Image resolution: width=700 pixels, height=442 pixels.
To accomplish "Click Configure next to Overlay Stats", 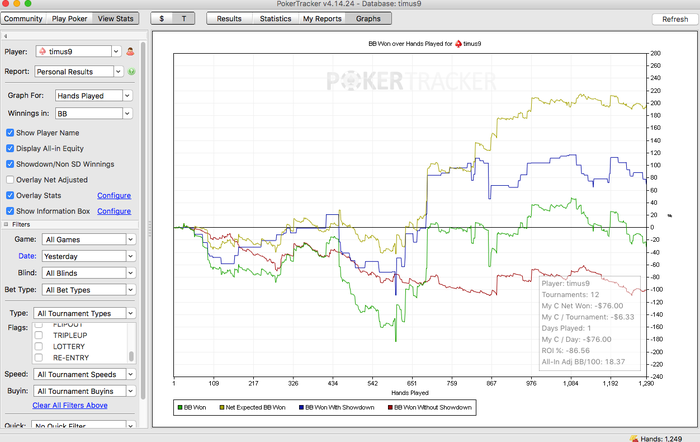I will 114,196.
